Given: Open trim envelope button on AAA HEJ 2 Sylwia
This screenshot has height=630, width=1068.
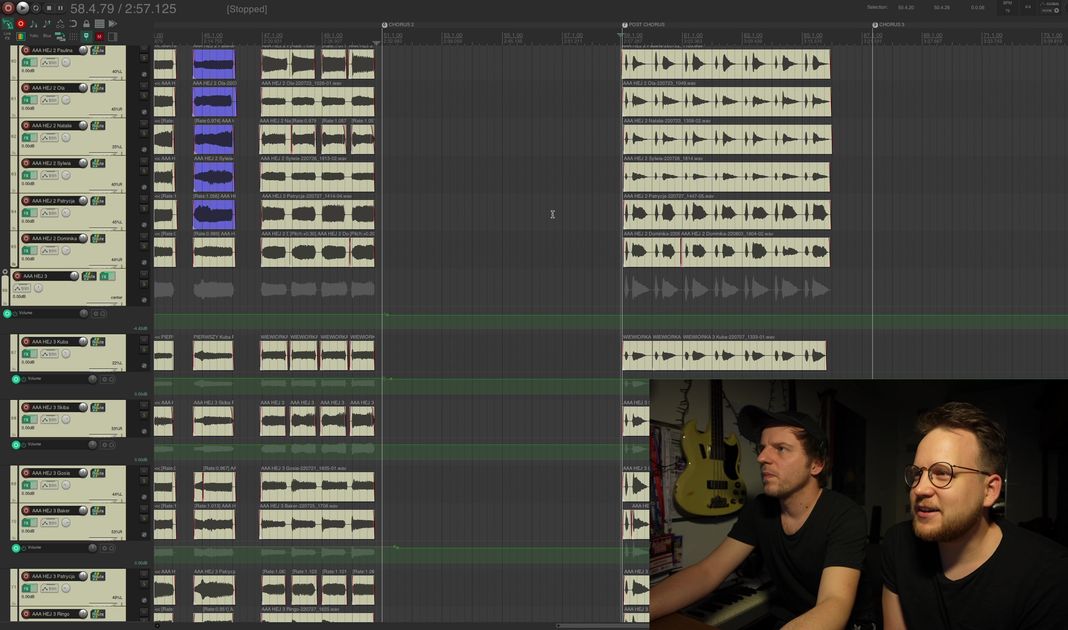Looking at the screenshot, I should coord(48,175).
